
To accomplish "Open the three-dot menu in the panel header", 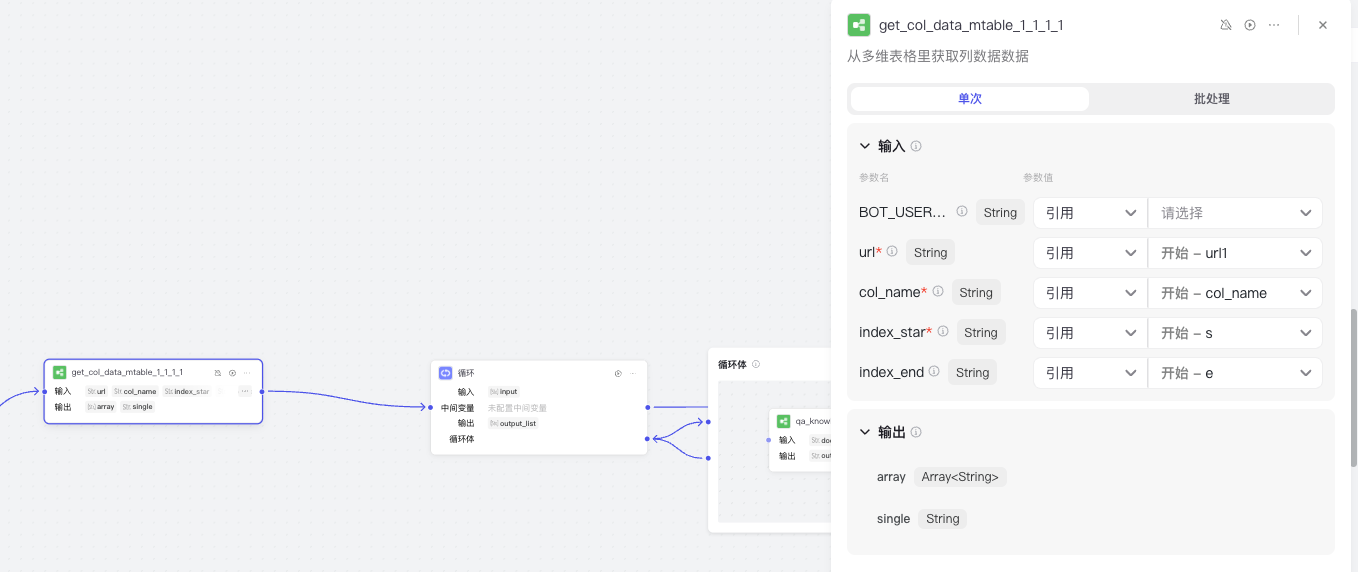I will (1274, 25).
